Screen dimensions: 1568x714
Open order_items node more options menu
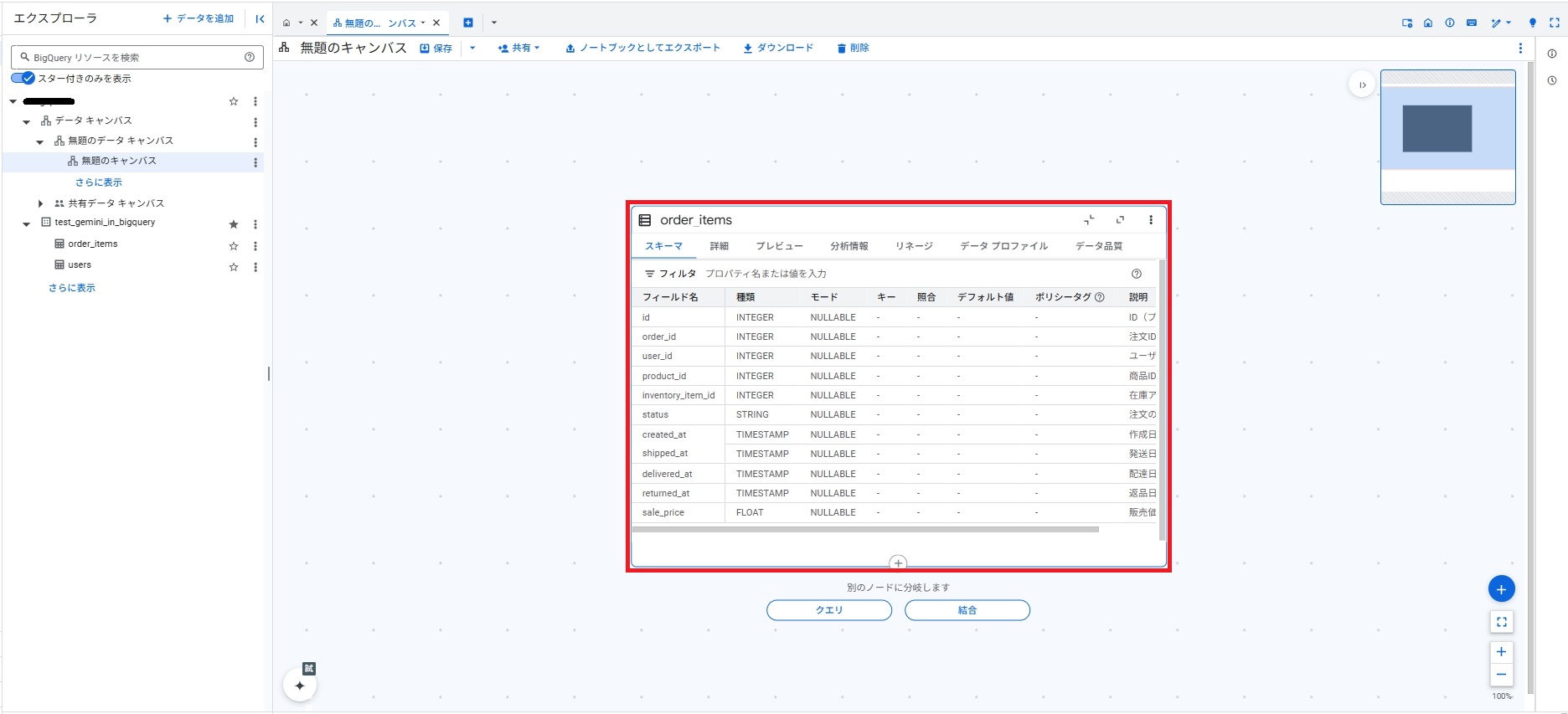pos(1151,220)
